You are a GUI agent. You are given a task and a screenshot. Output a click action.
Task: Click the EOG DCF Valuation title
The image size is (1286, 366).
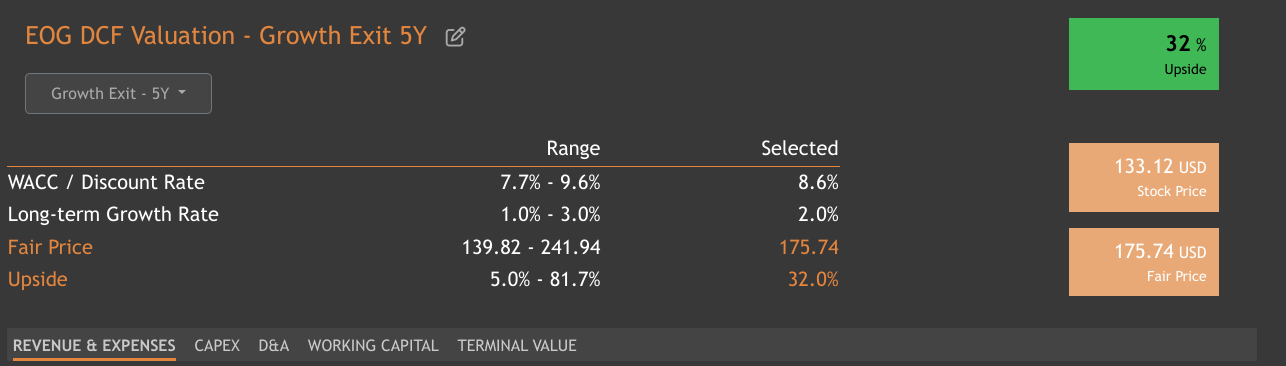pyautogui.click(x=226, y=36)
